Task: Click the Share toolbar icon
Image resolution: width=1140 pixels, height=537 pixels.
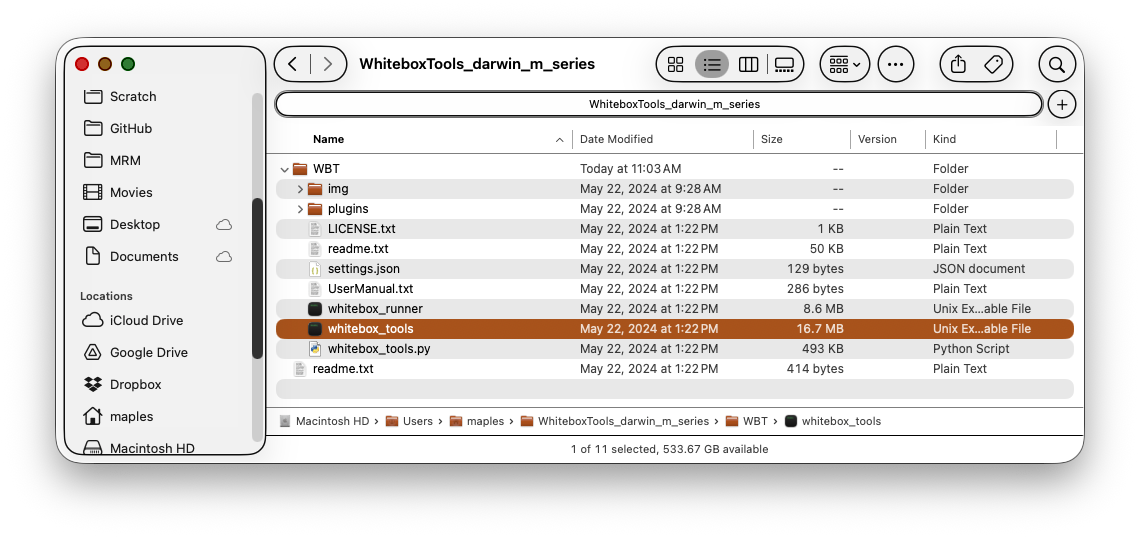Action: [958, 65]
